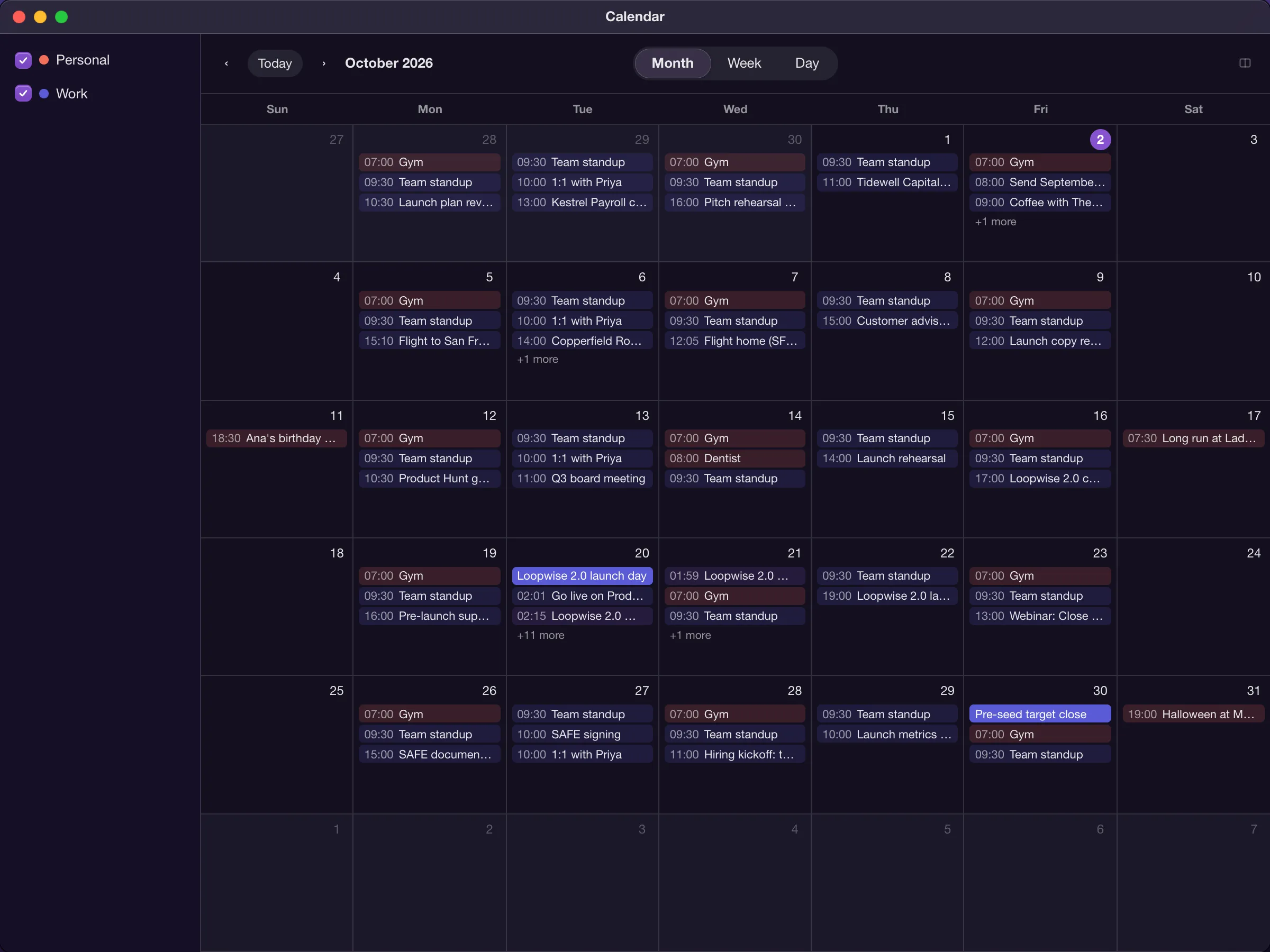Viewport: 1270px width, 952px height.
Task: Expand +1 more on October 2
Action: click(995, 222)
